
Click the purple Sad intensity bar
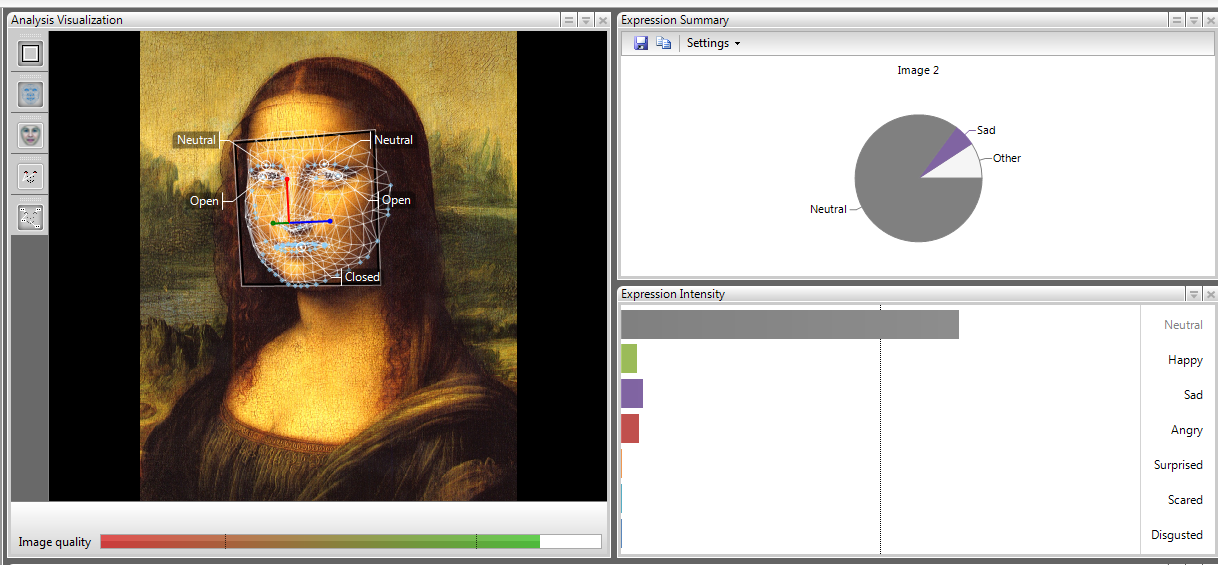pyautogui.click(x=632, y=393)
